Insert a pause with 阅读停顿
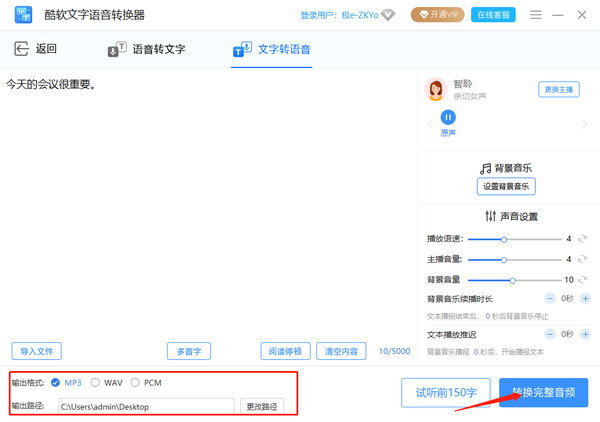This screenshot has width=600, height=422. (285, 351)
